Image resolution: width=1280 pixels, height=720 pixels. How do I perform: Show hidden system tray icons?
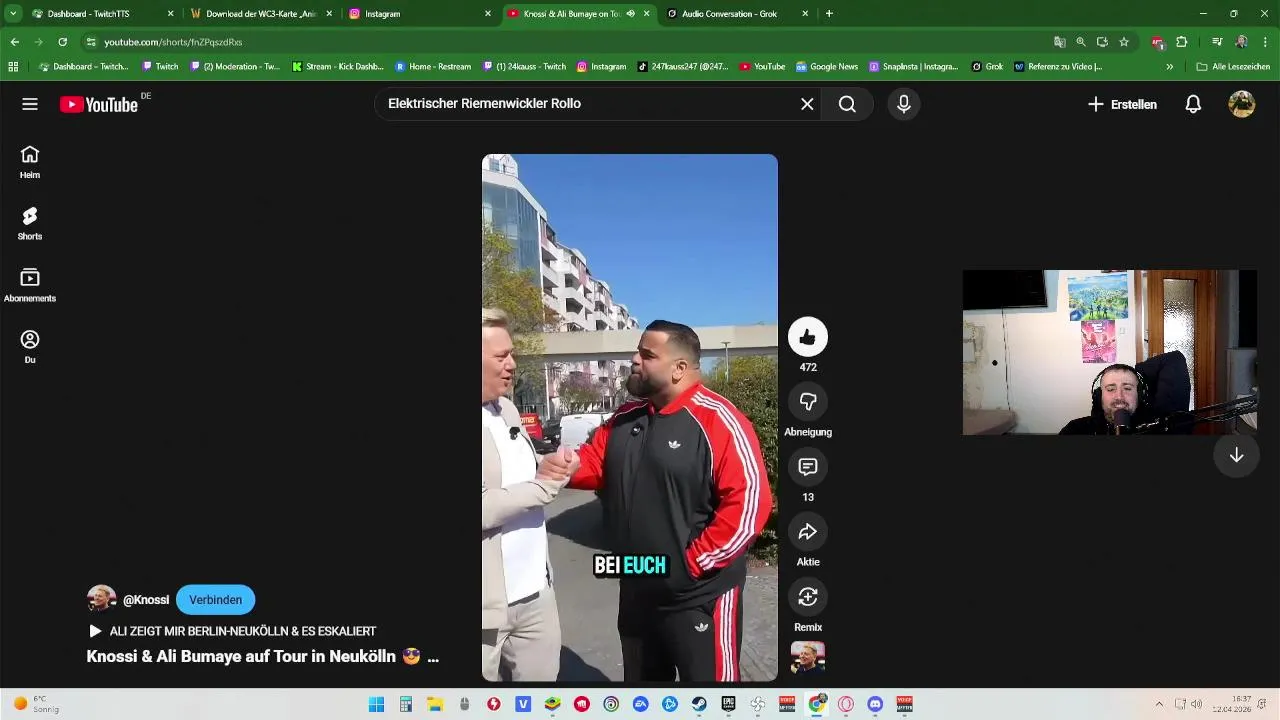(x=1159, y=704)
